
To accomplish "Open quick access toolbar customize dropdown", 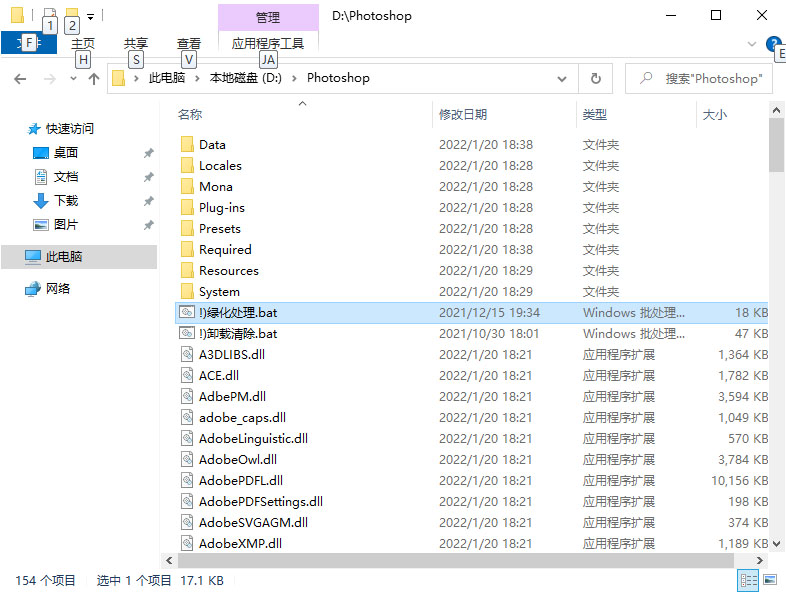I will [x=91, y=17].
